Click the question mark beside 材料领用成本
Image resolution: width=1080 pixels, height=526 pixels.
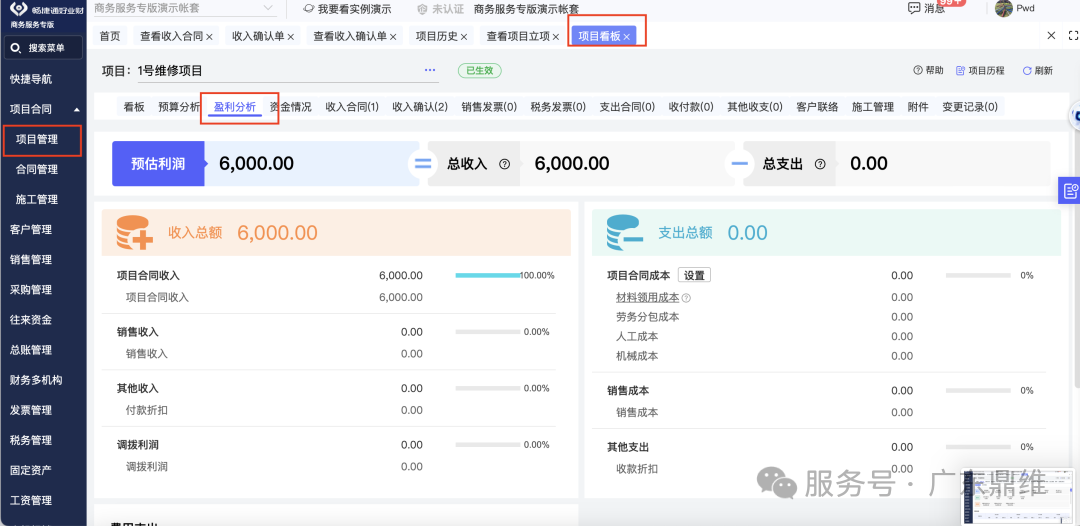(x=687, y=298)
